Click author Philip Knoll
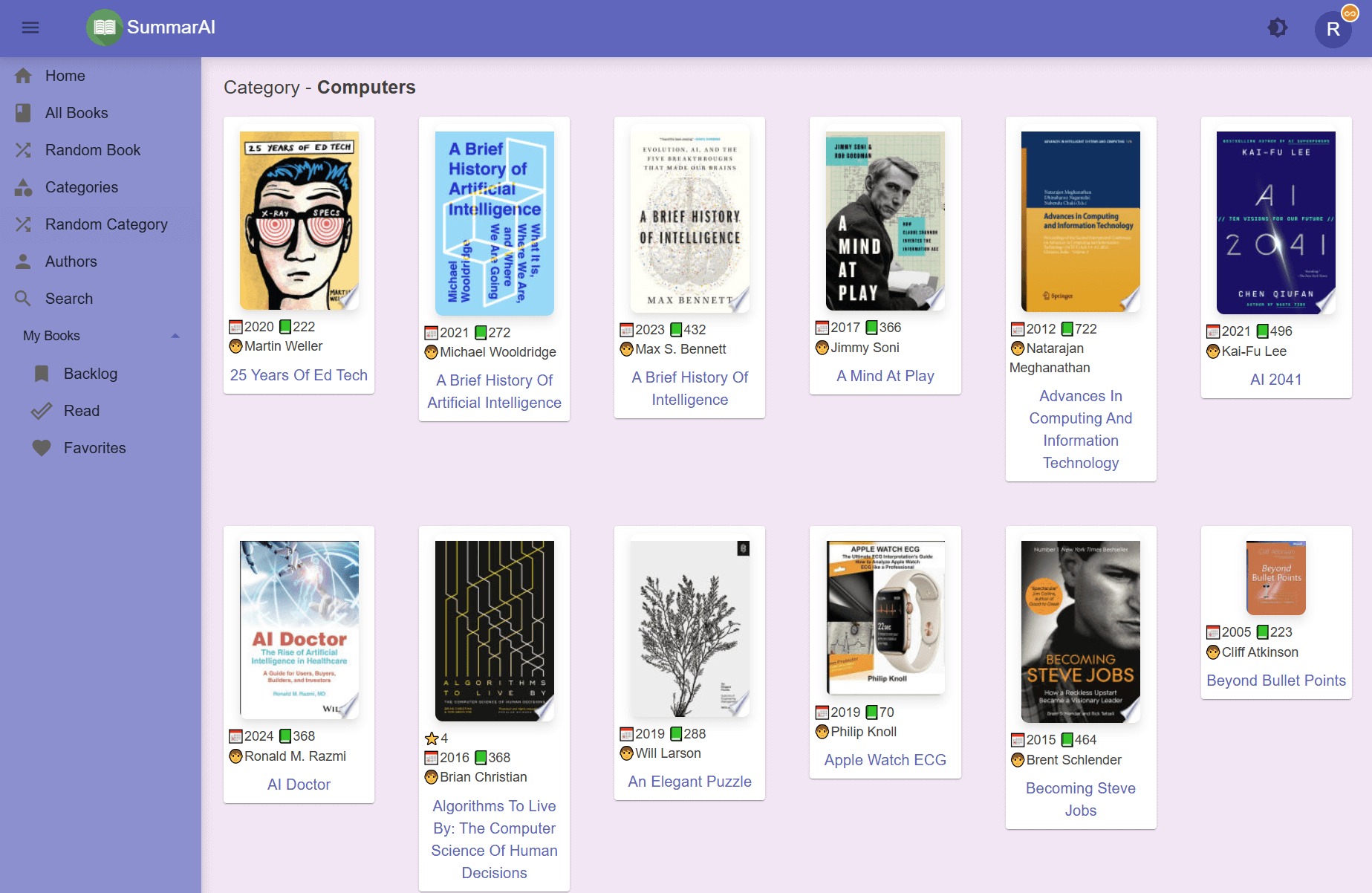Image resolution: width=1372 pixels, height=893 pixels. (x=863, y=732)
